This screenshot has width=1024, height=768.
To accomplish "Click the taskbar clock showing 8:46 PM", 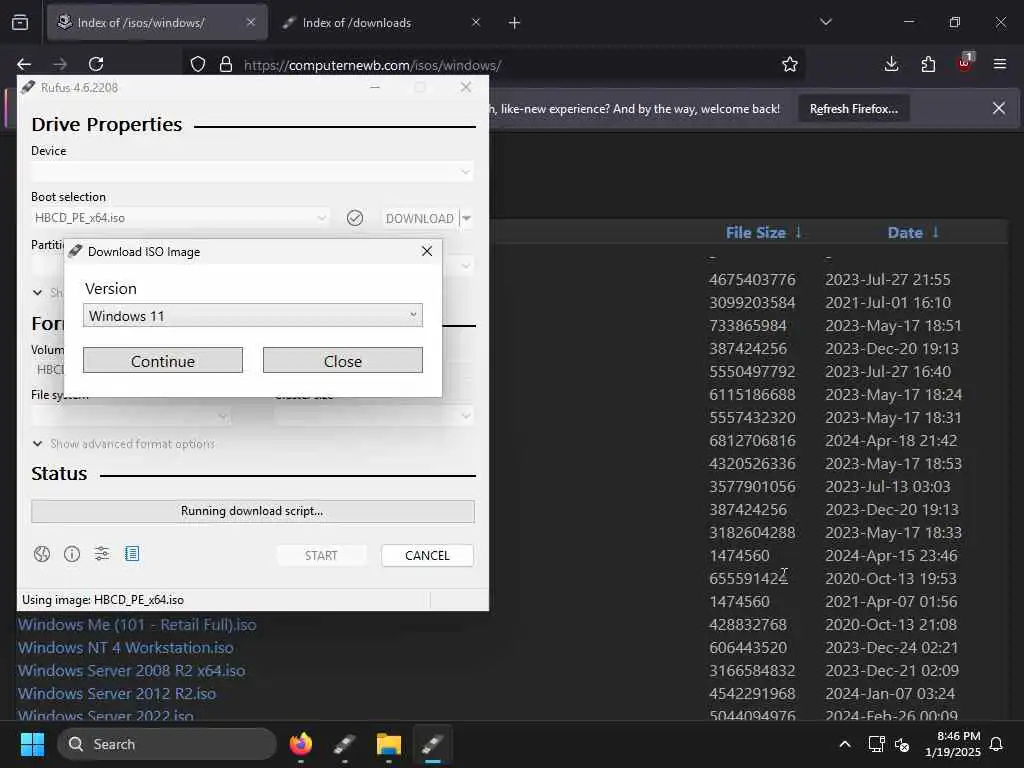I will [x=953, y=744].
